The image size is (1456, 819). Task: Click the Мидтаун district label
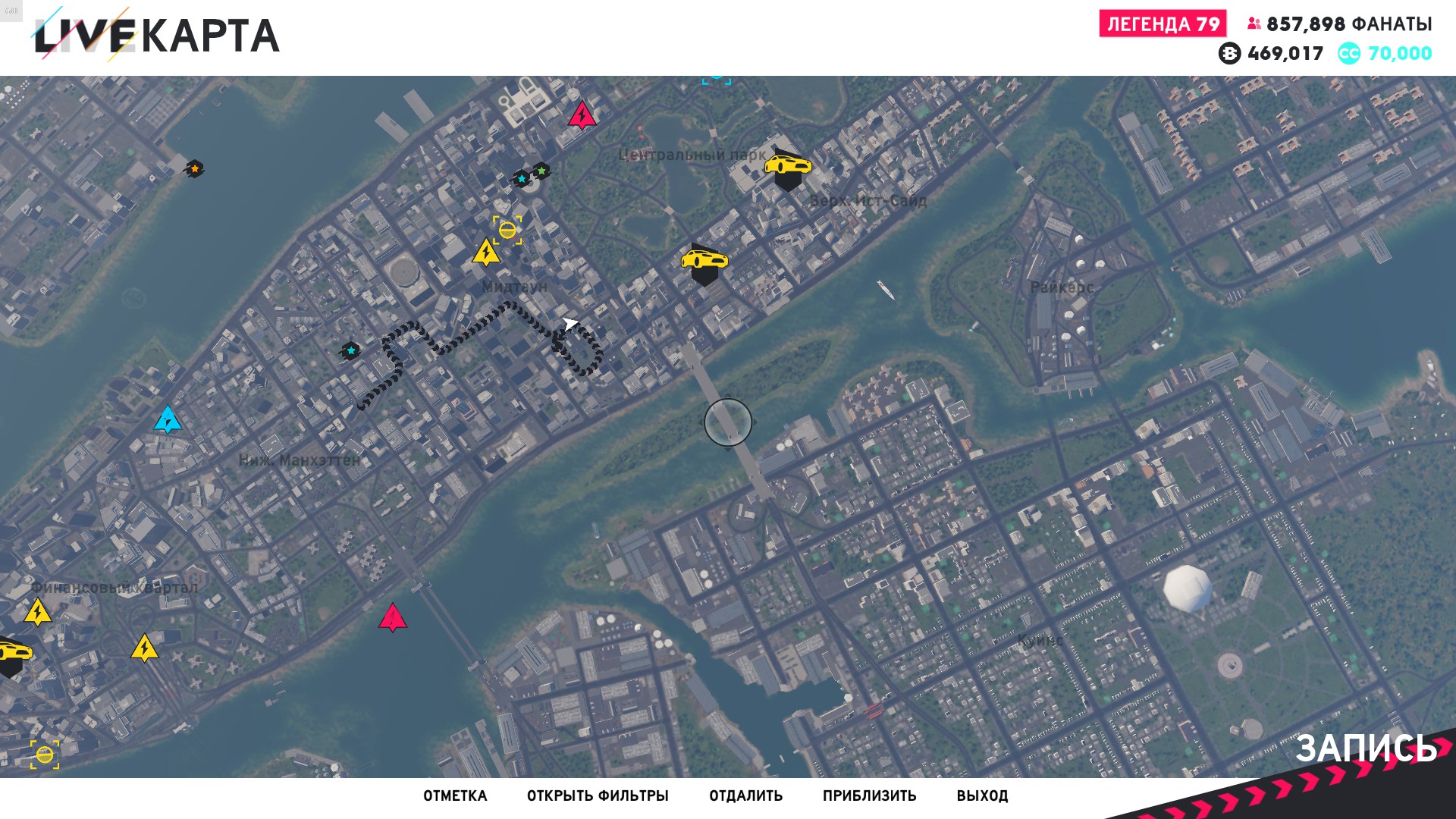(x=514, y=287)
